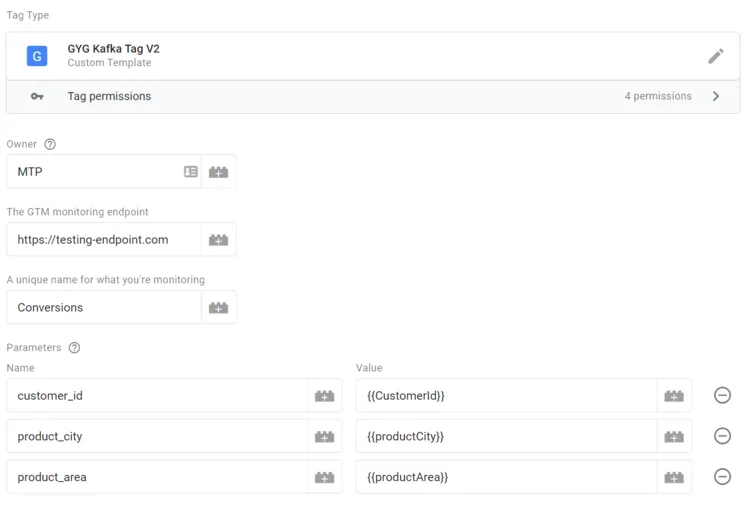Remove the product_city parameter row
The height and width of the screenshot is (506, 750).
point(722,436)
